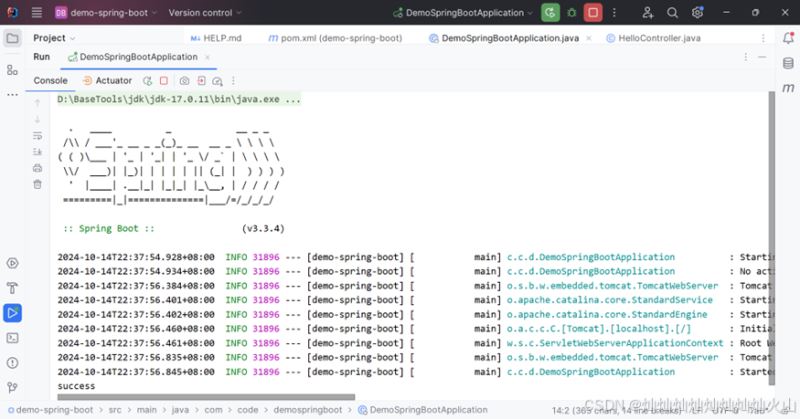Open console toolbar more options
Image resolution: width=800 pixels, height=419 pixels.
(234, 81)
